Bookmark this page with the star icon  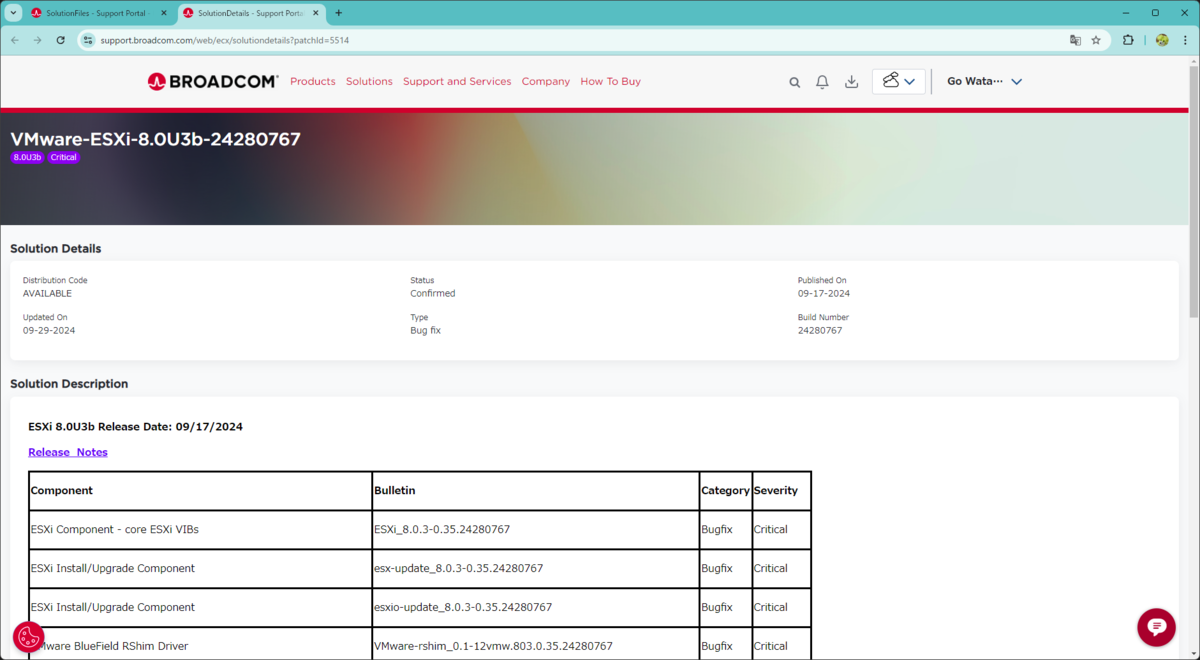coord(1096,40)
